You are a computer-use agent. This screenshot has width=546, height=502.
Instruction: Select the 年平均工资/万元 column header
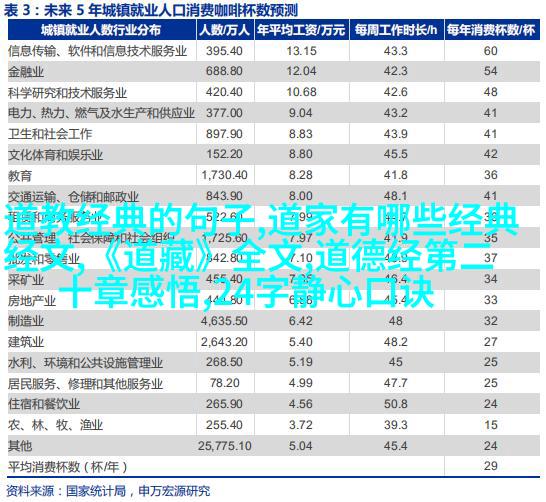(301, 31)
